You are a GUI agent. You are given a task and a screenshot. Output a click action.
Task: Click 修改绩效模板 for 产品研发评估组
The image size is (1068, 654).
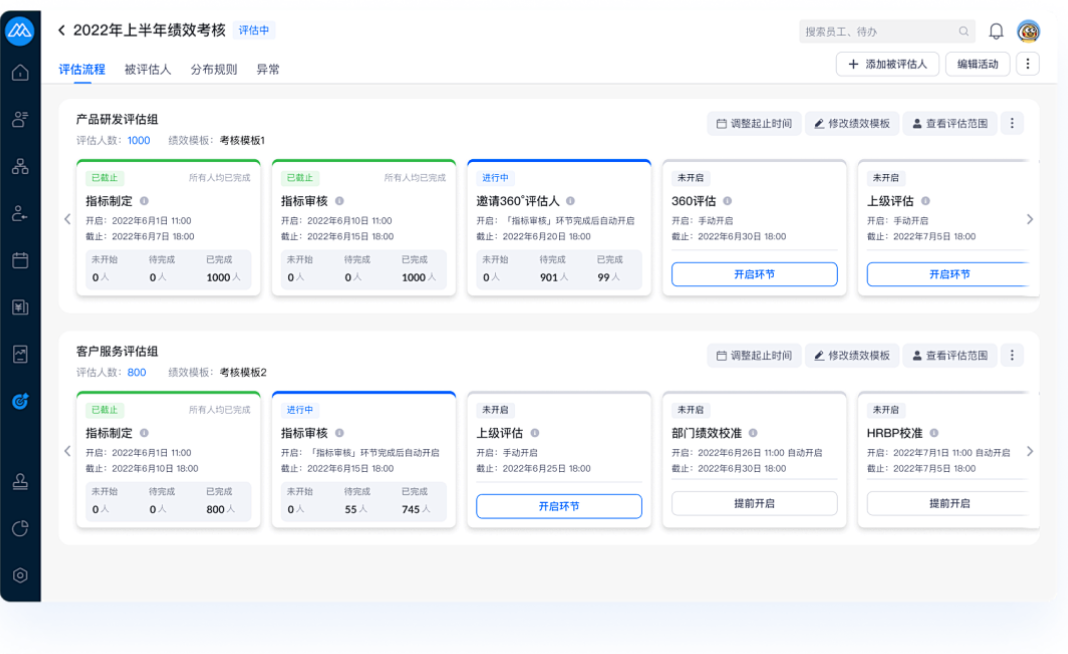pyautogui.click(x=852, y=123)
